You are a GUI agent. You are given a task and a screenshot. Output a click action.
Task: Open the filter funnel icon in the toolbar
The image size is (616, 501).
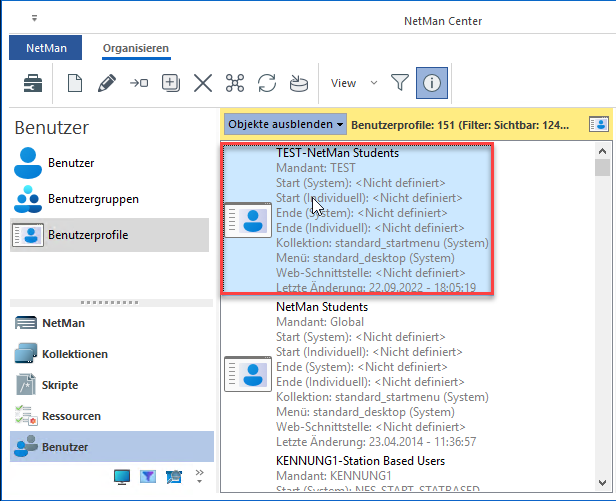[399, 83]
